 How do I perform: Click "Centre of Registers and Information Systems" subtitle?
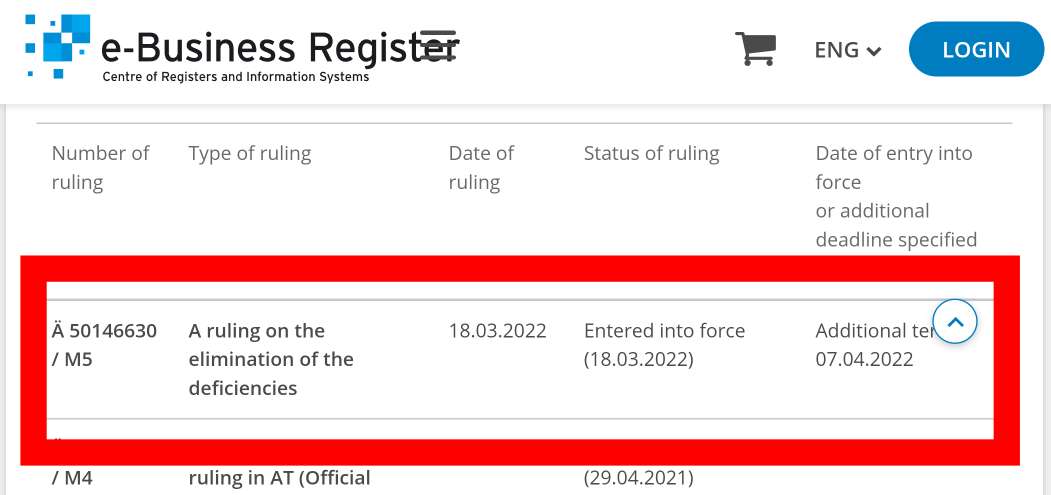click(x=236, y=77)
